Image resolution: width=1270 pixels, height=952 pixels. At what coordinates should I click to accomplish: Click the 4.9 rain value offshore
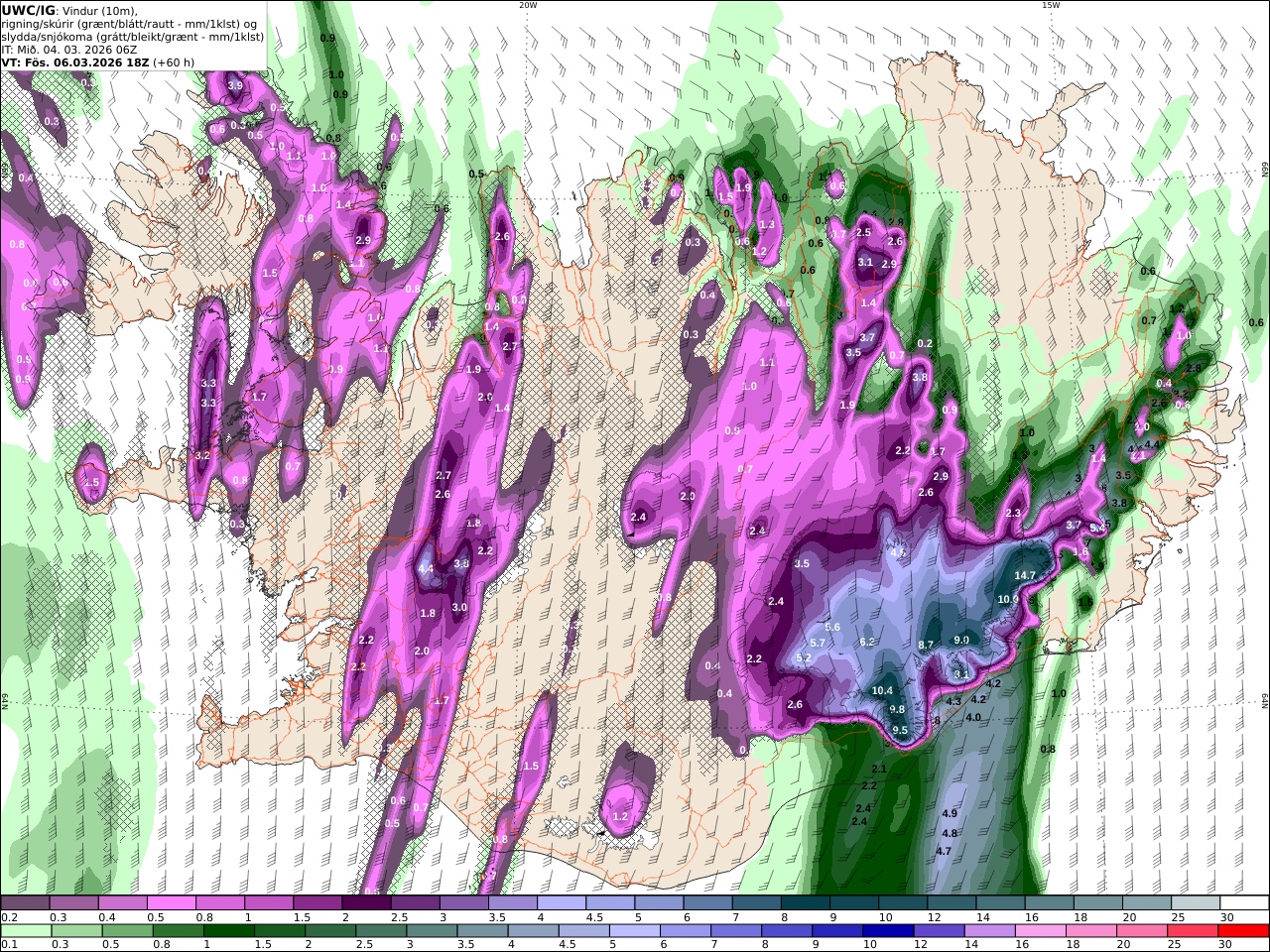click(x=950, y=813)
